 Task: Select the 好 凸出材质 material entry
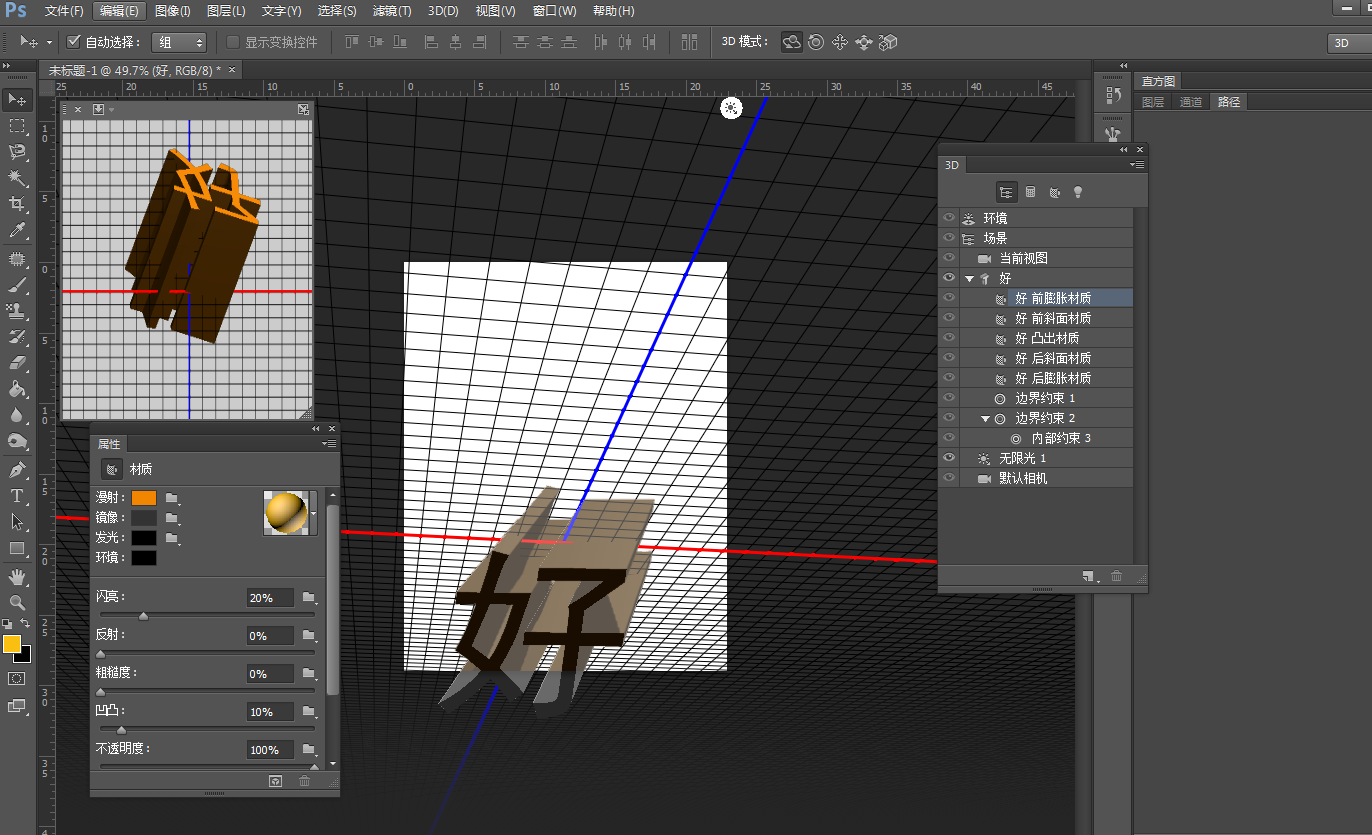pyautogui.click(x=1046, y=338)
